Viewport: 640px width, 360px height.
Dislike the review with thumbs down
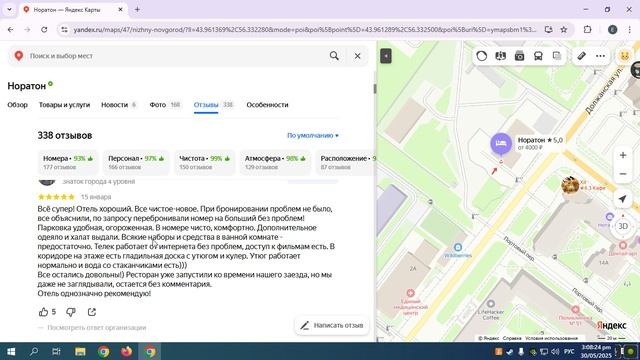click(71, 312)
